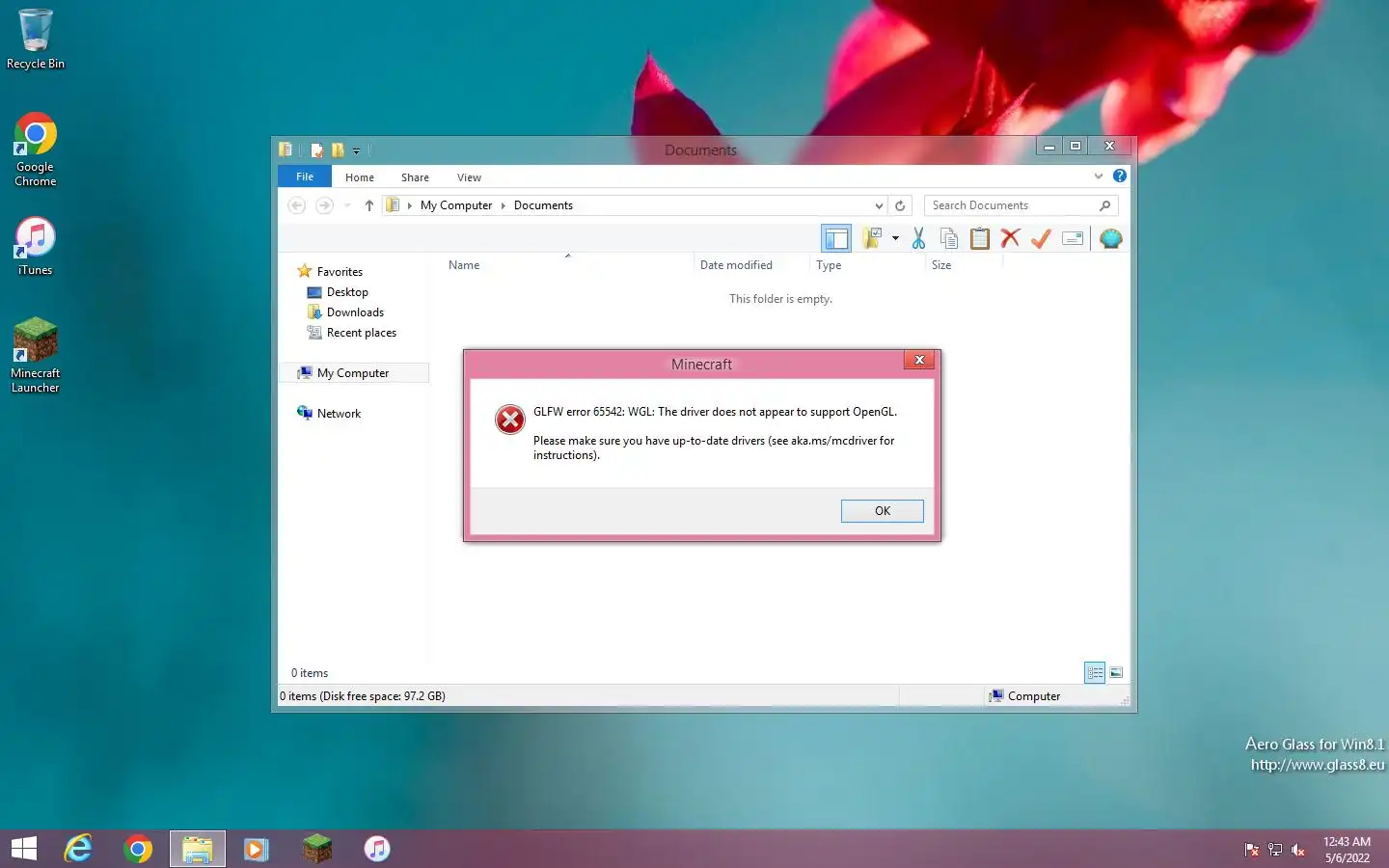This screenshot has height=868, width=1389.
Task: Click OK in the Minecraft error dialog
Action: 883,511
